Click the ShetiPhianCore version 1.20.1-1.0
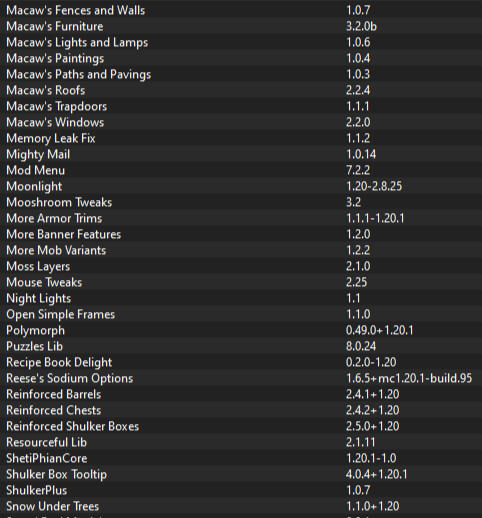 371,458
